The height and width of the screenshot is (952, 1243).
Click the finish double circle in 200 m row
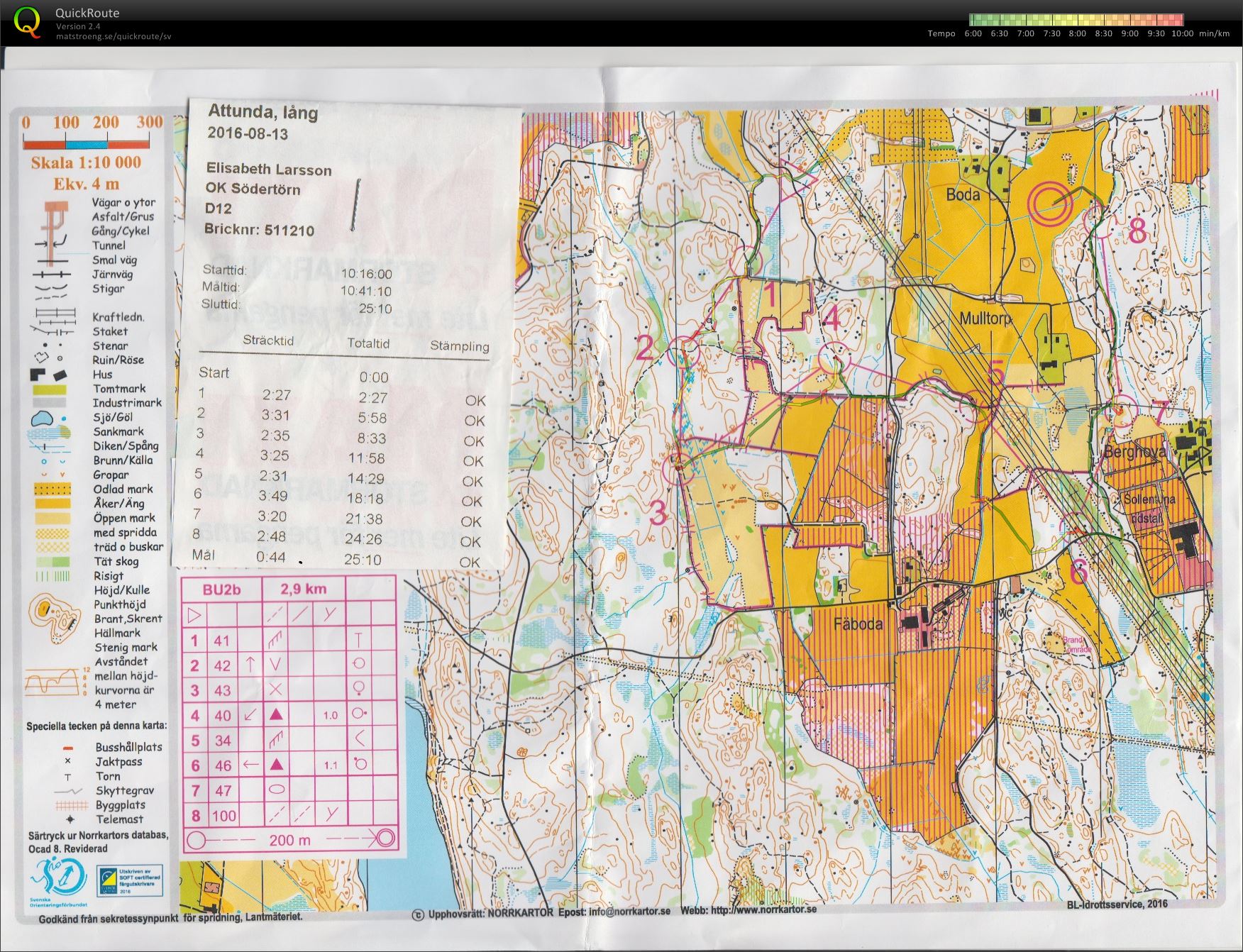pos(385,839)
